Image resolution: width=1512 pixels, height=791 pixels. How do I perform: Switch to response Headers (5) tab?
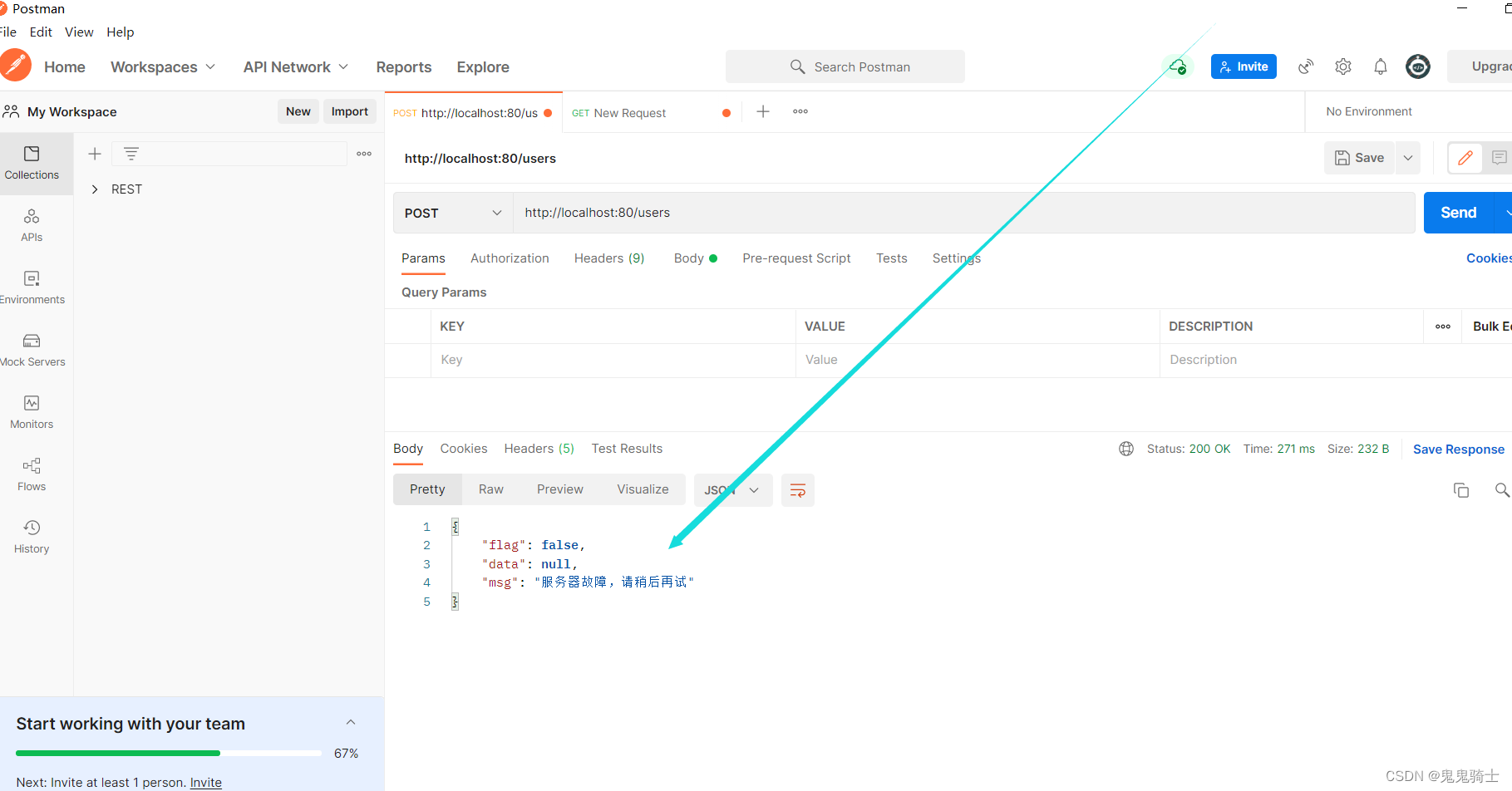click(x=539, y=449)
